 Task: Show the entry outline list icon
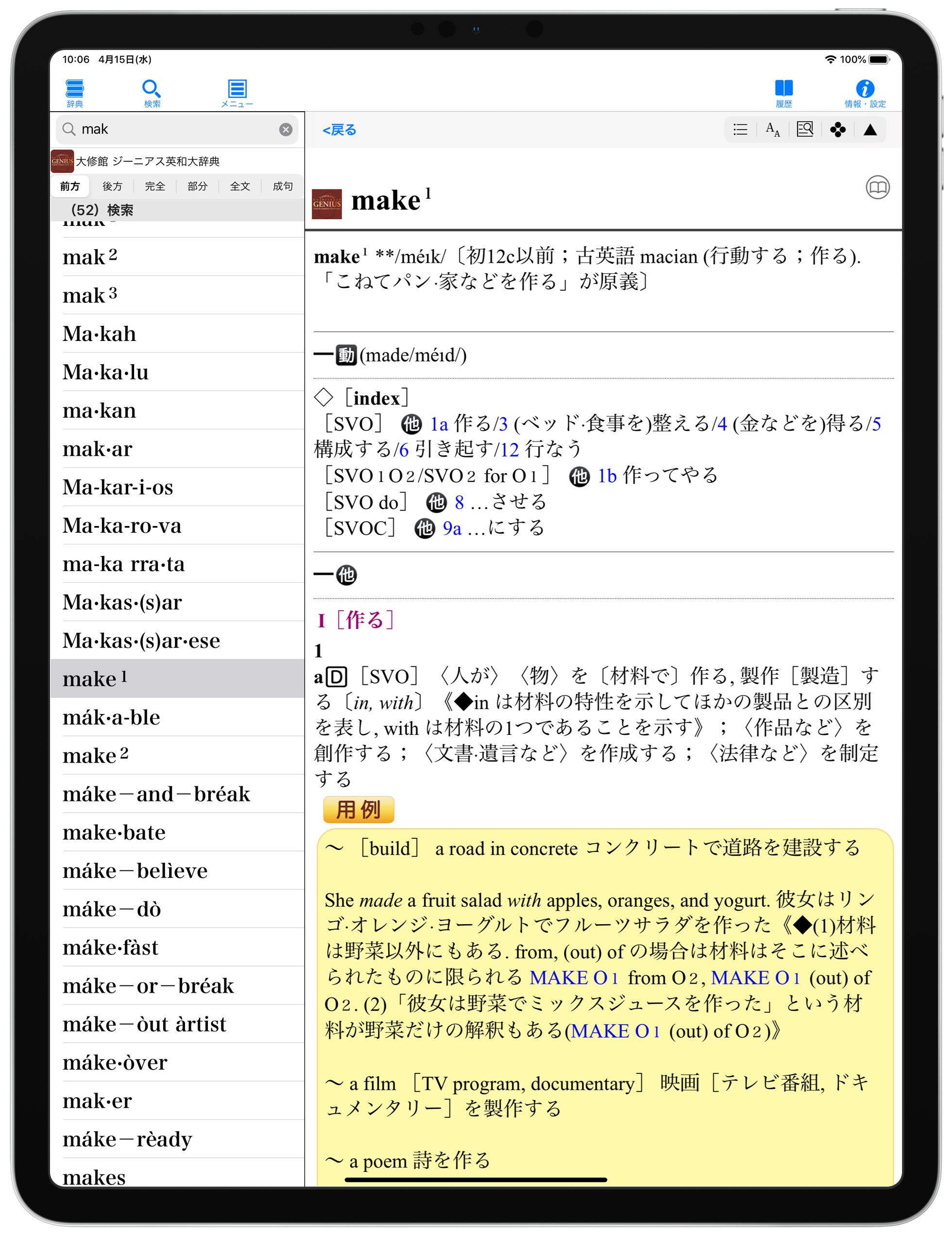click(740, 130)
